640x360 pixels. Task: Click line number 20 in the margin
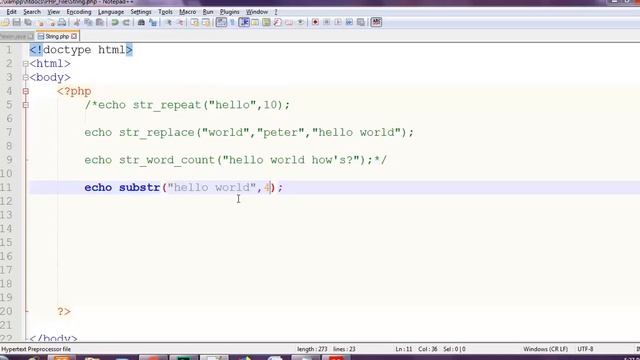point(7,311)
